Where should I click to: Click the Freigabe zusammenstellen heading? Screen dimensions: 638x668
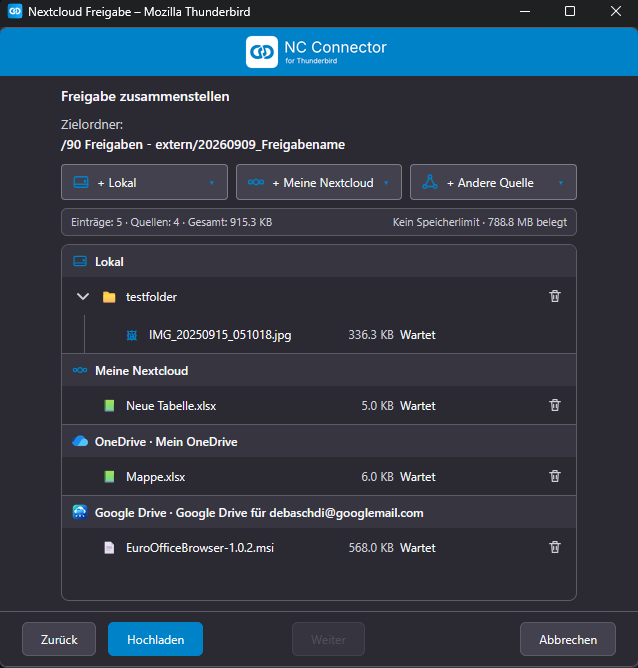tap(145, 97)
